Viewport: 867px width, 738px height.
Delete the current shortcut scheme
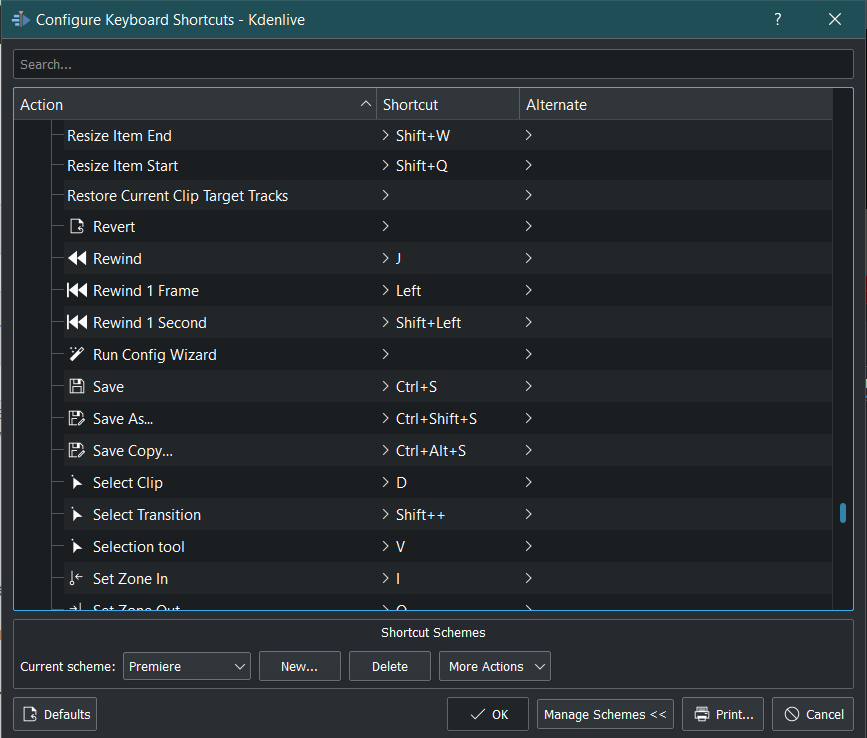(x=390, y=666)
